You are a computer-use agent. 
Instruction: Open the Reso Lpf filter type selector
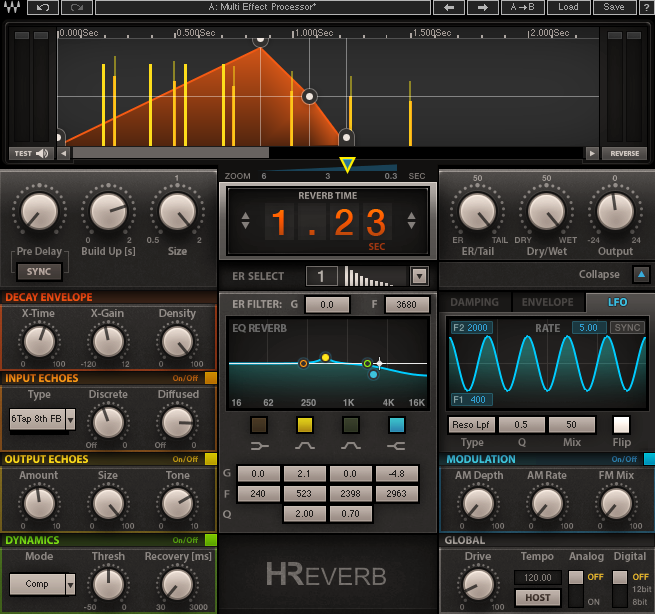471,425
